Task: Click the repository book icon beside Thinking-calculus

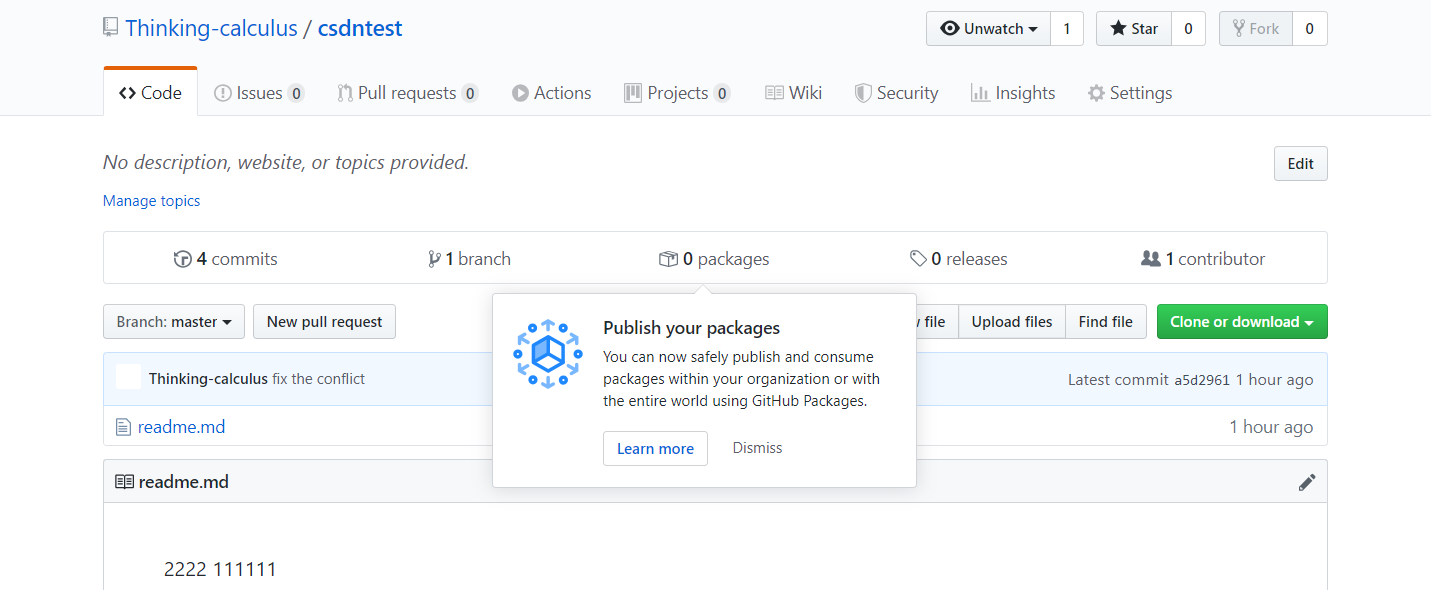Action: point(111,27)
